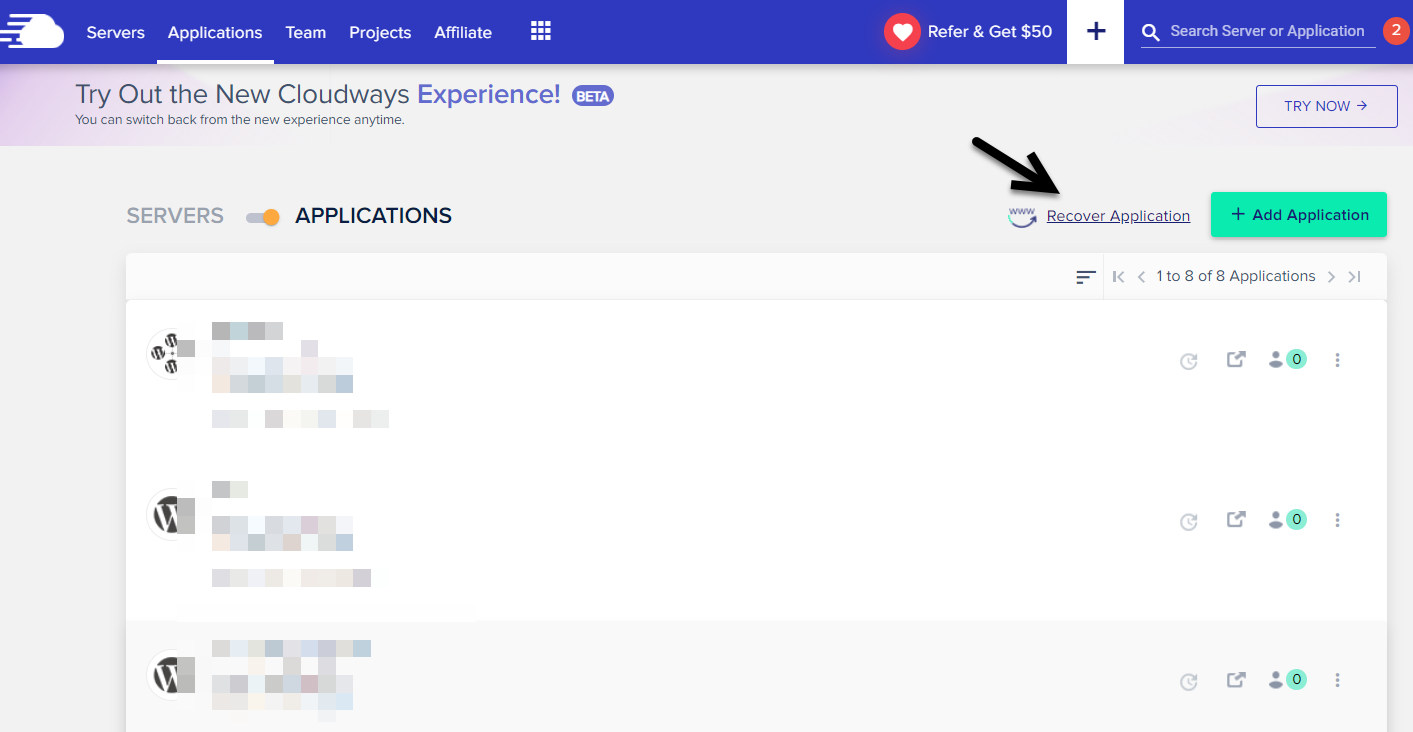This screenshot has height=732, width=1413.
Task: Click the WordPress icon in third row
Action: [170, 675]
